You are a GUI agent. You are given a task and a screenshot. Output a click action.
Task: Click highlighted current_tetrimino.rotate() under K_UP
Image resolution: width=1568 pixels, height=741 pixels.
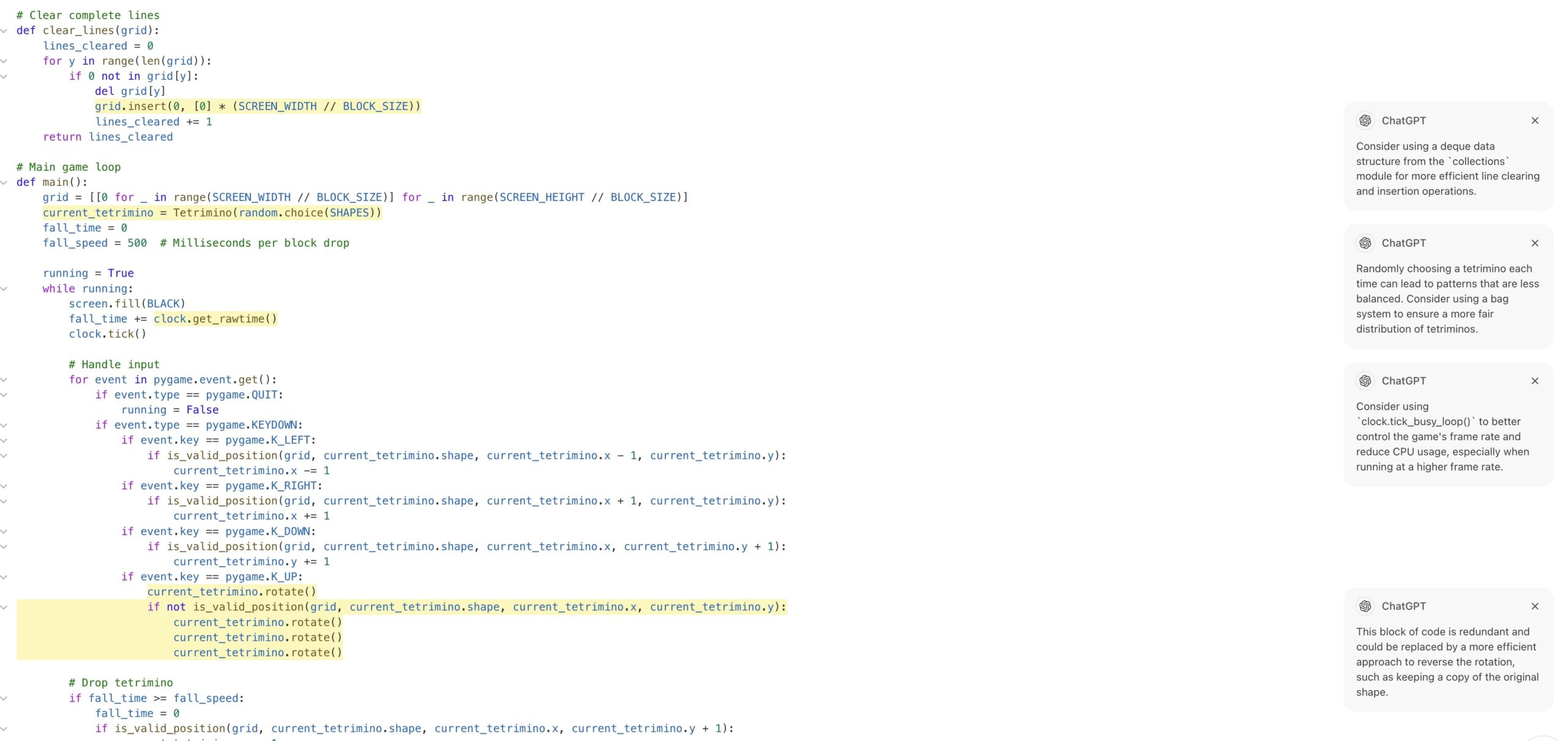(232, 592)
